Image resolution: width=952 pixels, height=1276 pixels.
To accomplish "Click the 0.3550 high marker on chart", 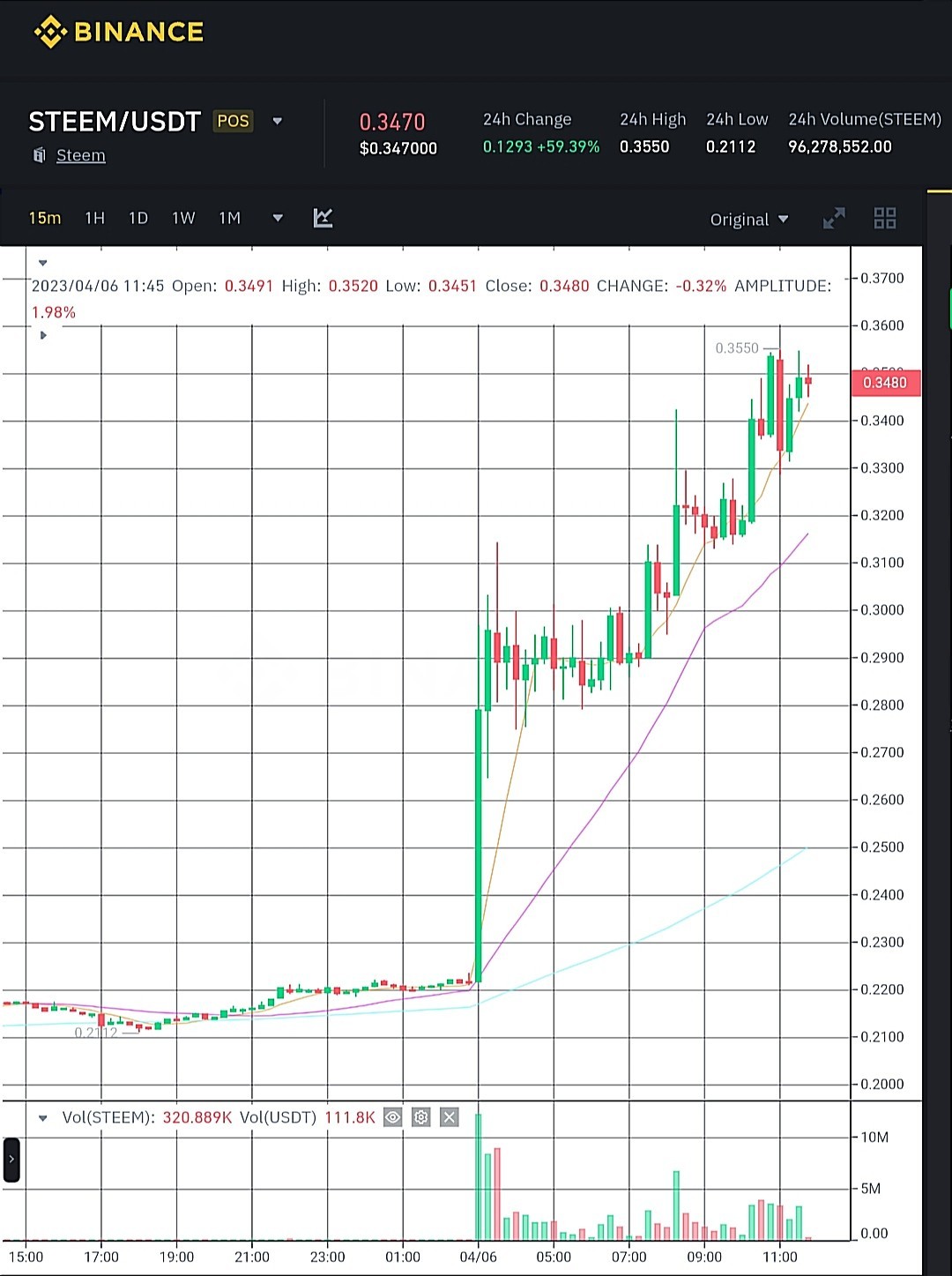I will pyautogui.click(x=737, y=348).
